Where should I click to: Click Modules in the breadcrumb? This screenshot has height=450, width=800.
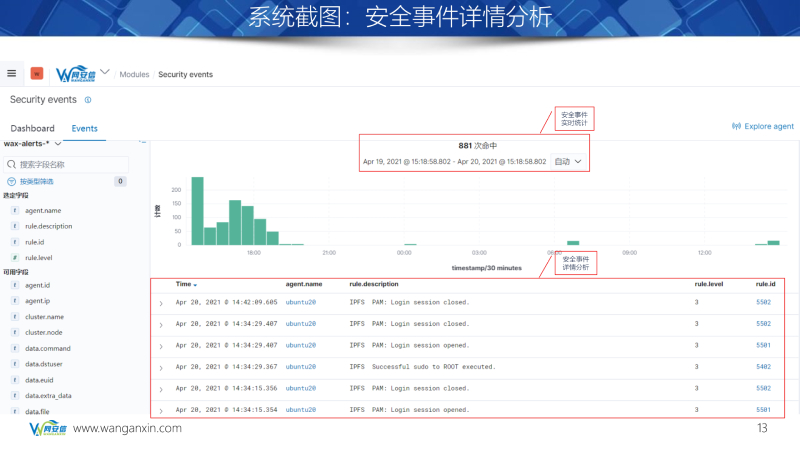[x=134, y=74]
